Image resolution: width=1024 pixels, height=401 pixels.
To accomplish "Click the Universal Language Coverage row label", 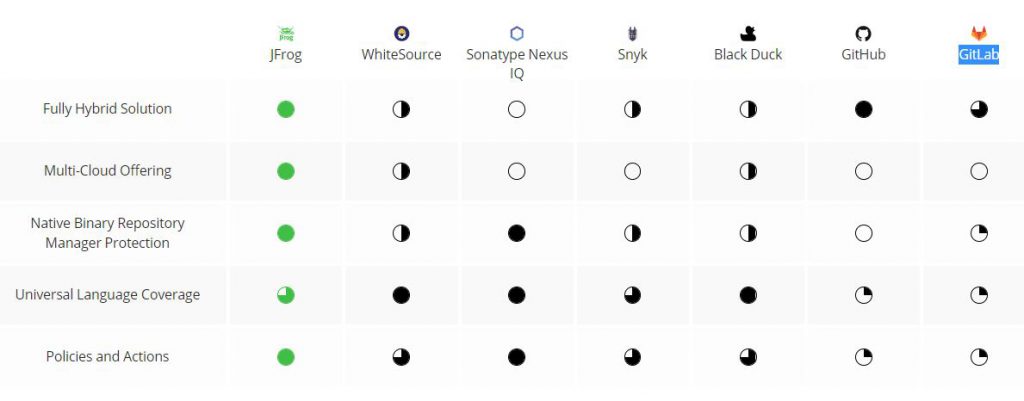I will tap(107, 295).
